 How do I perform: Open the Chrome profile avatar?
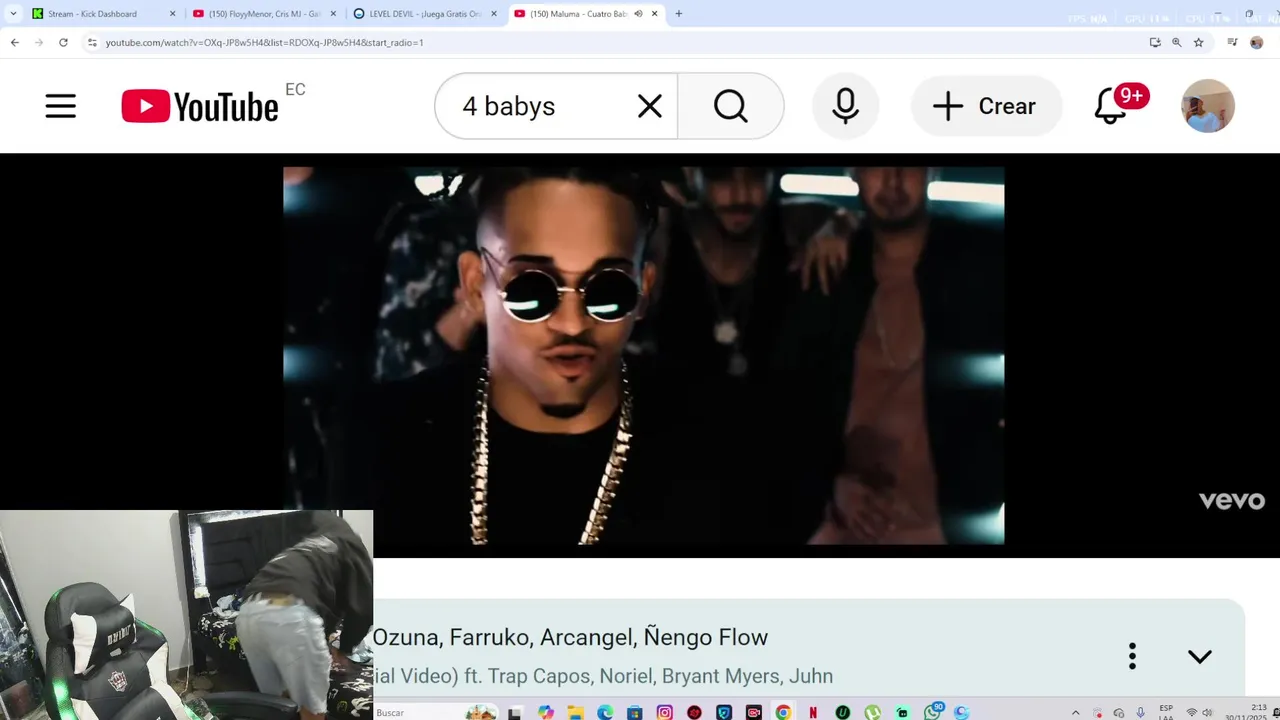(x=1257, y=42)
